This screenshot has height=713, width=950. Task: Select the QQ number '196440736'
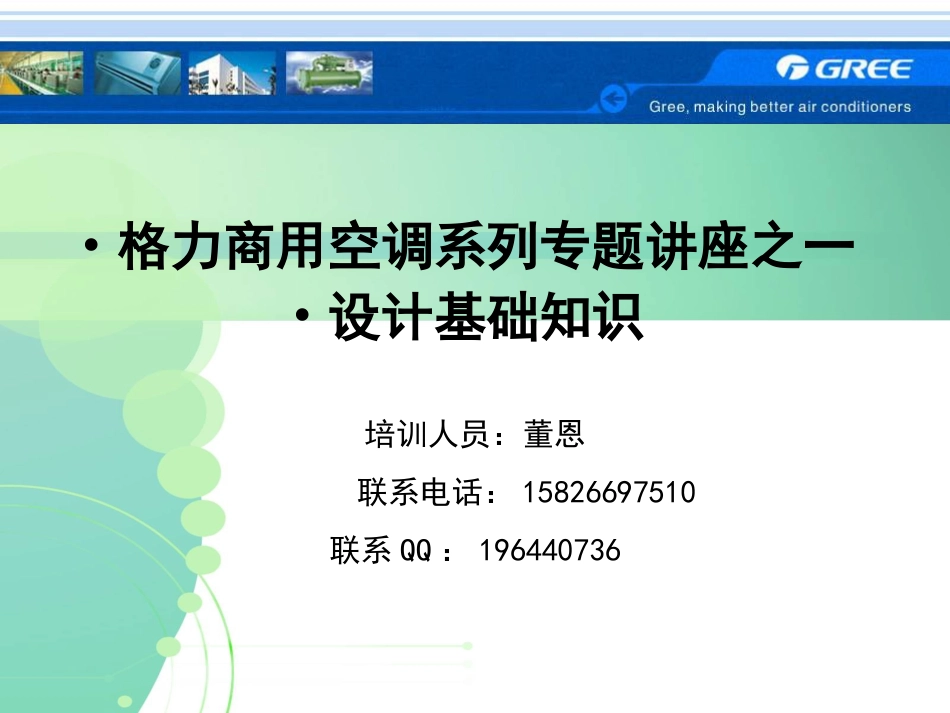(550, 551)
